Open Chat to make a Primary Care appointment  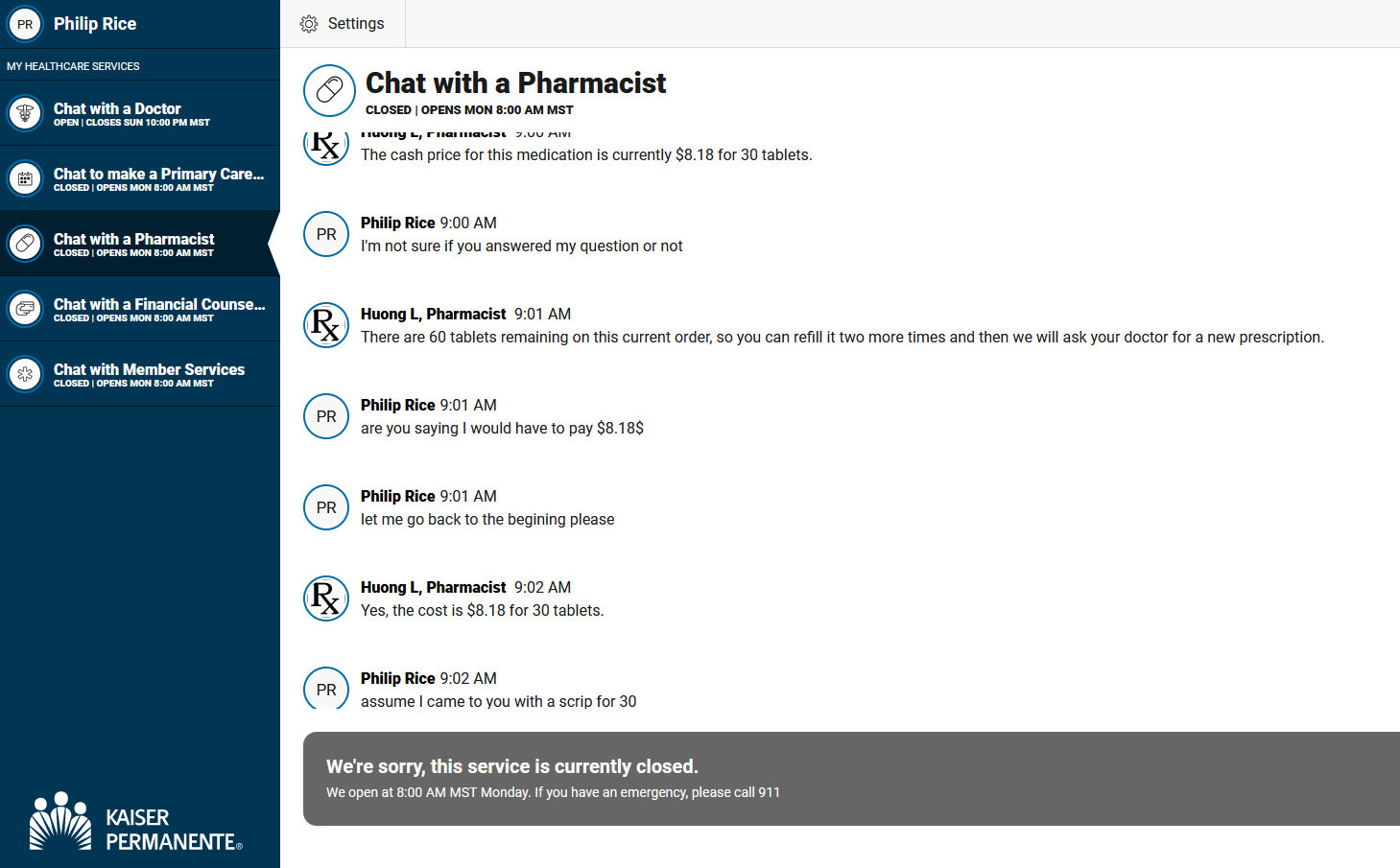140,178
